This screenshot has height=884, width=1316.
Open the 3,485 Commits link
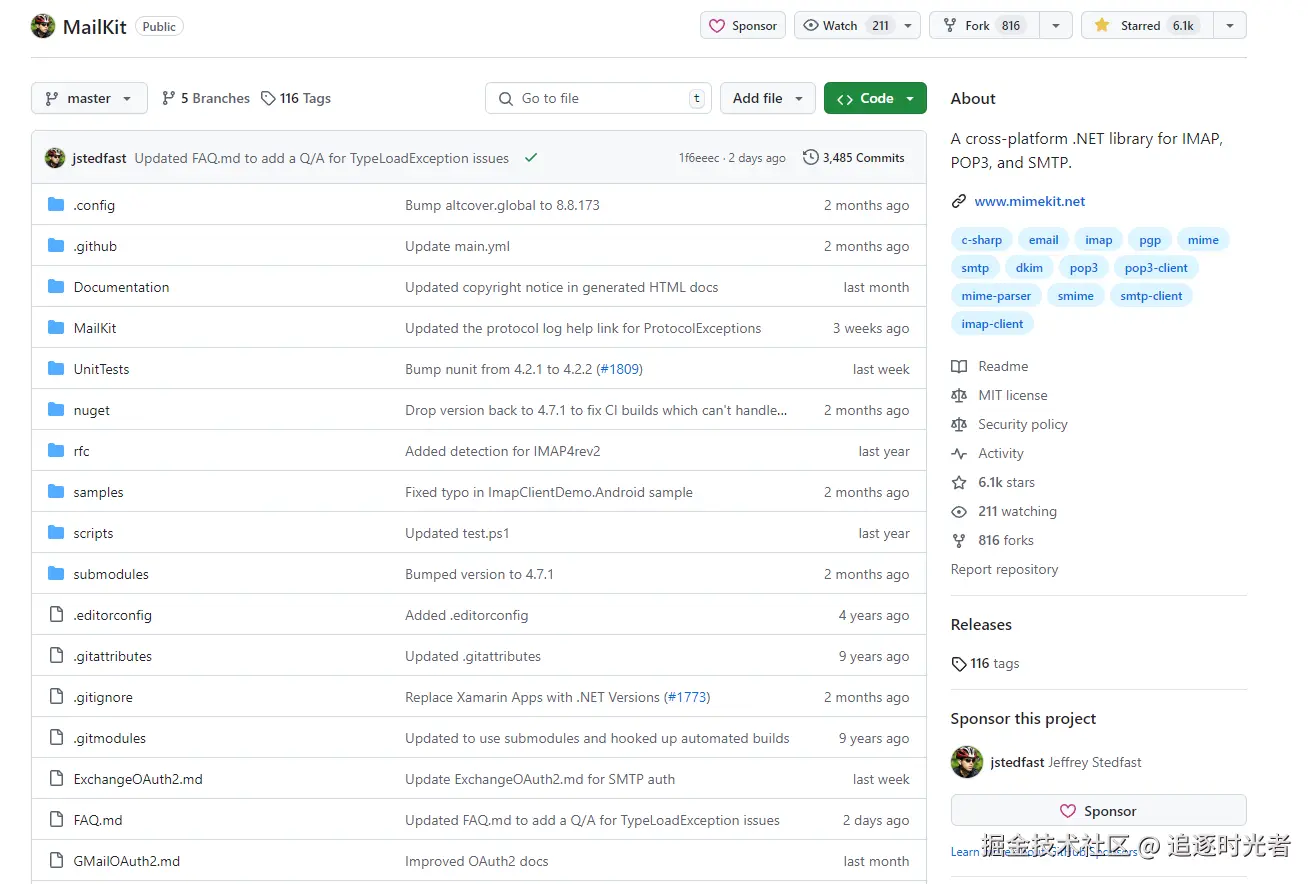tap(854, 158)
